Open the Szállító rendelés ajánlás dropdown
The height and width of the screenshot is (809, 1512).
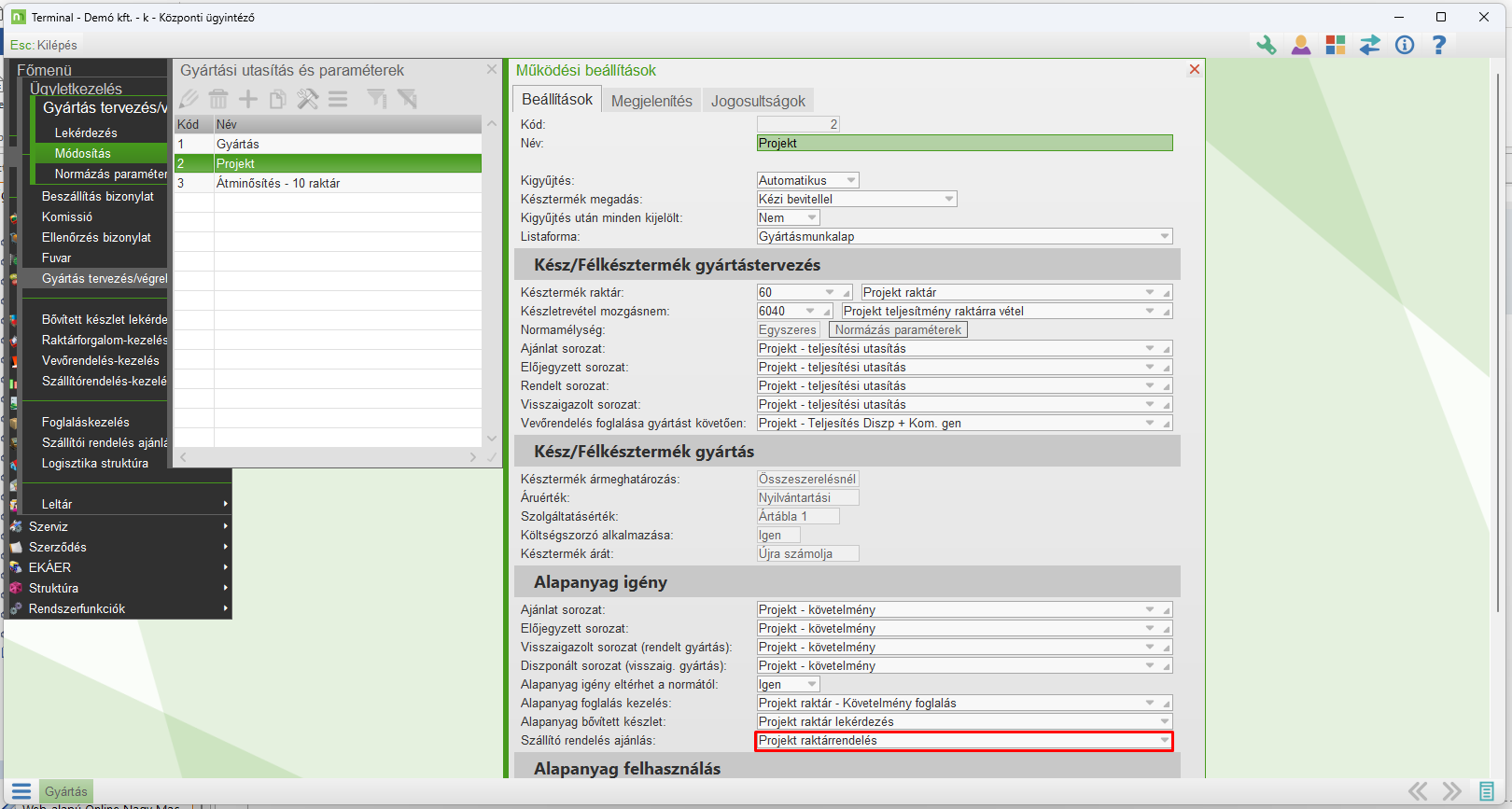(x=964, y=740)
